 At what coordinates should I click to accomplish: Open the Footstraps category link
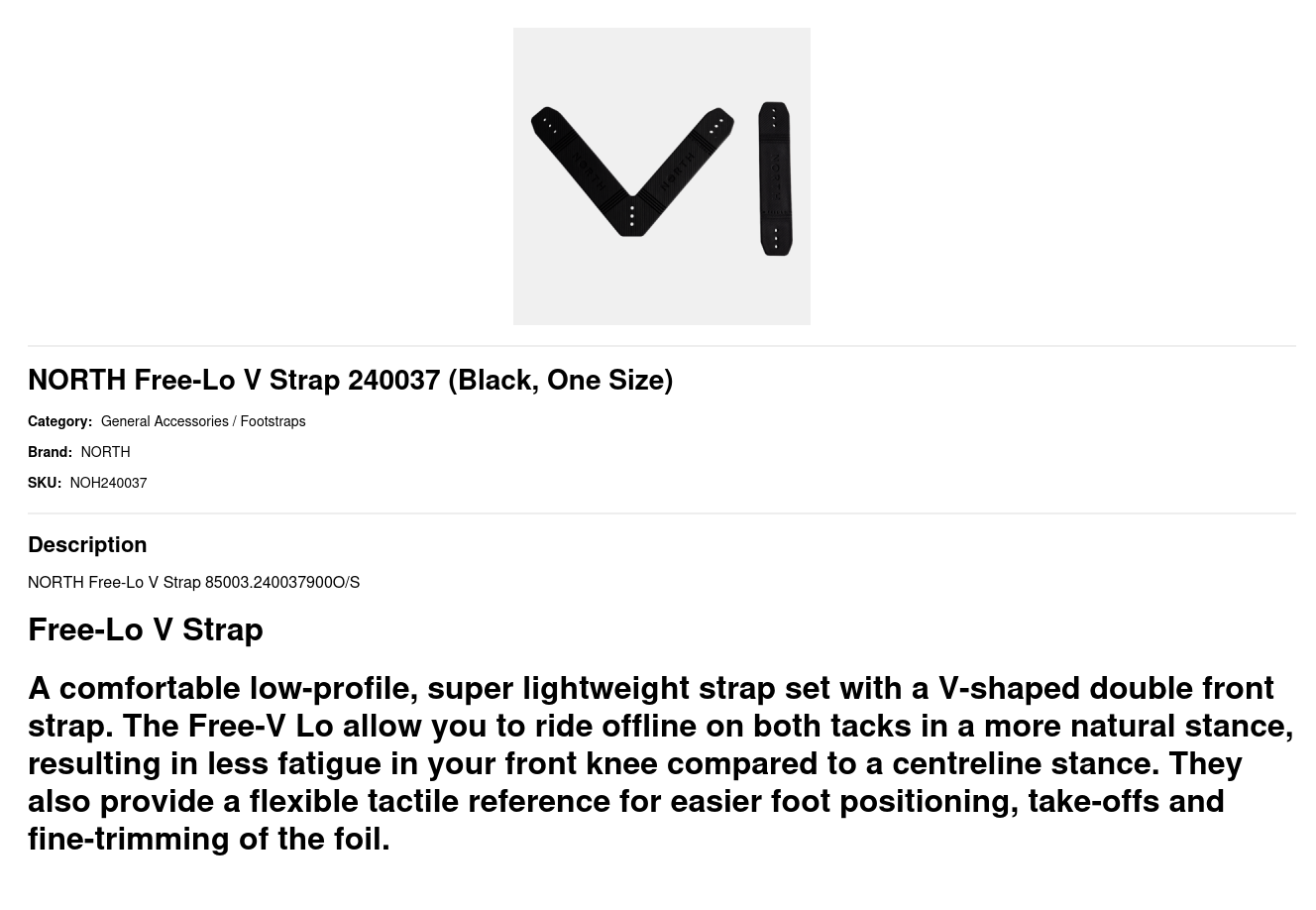click(x=273, y=421)
